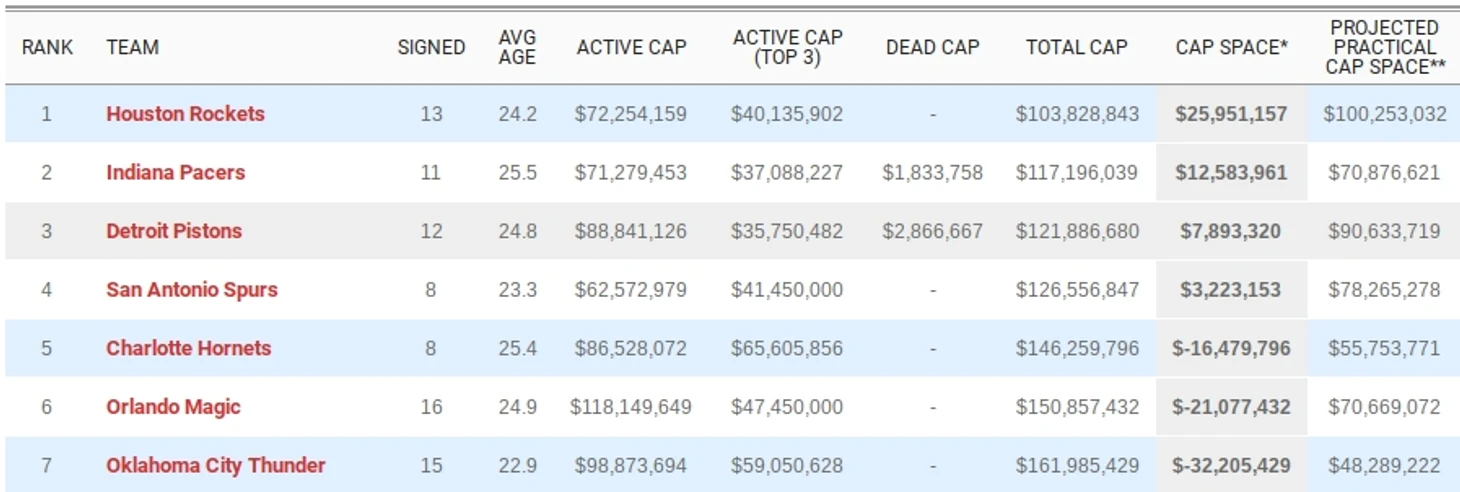Click Orlando's $118,149,649 active cap value
The width and height of the screenshot is (1460, 492).
(x=630, y=407)
